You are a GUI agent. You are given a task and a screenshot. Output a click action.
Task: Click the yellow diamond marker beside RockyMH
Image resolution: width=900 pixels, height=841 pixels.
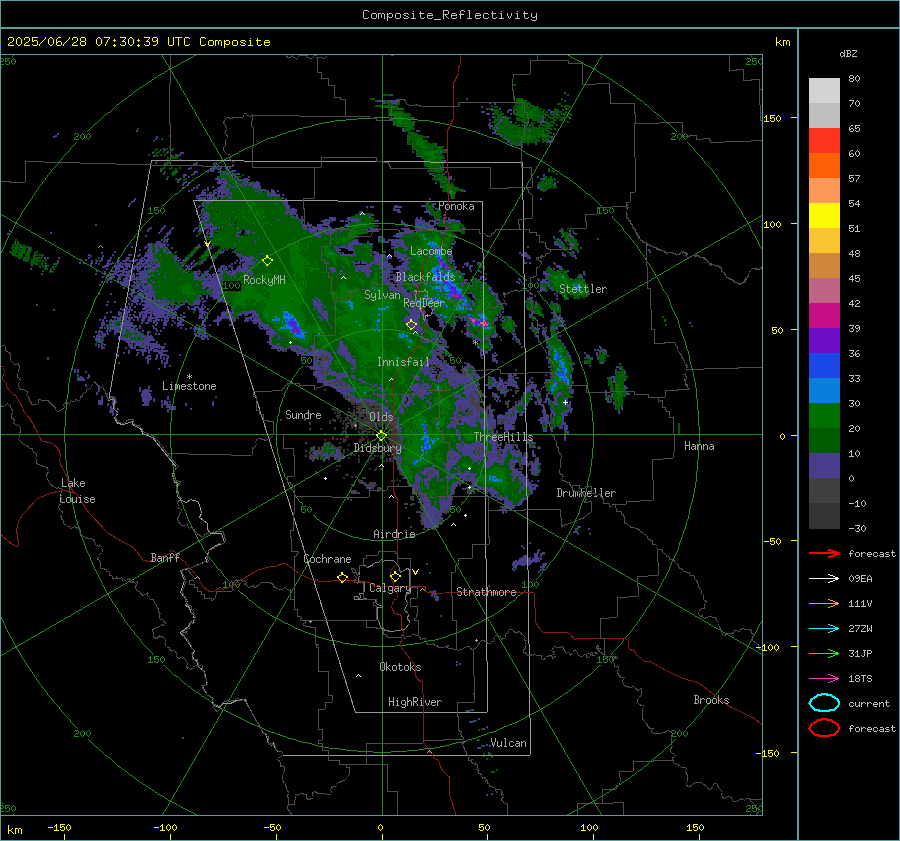point(267,261)
